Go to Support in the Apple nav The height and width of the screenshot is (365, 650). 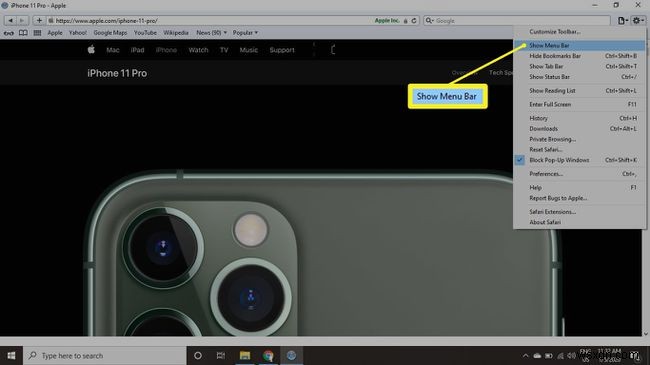pos(282,50)
